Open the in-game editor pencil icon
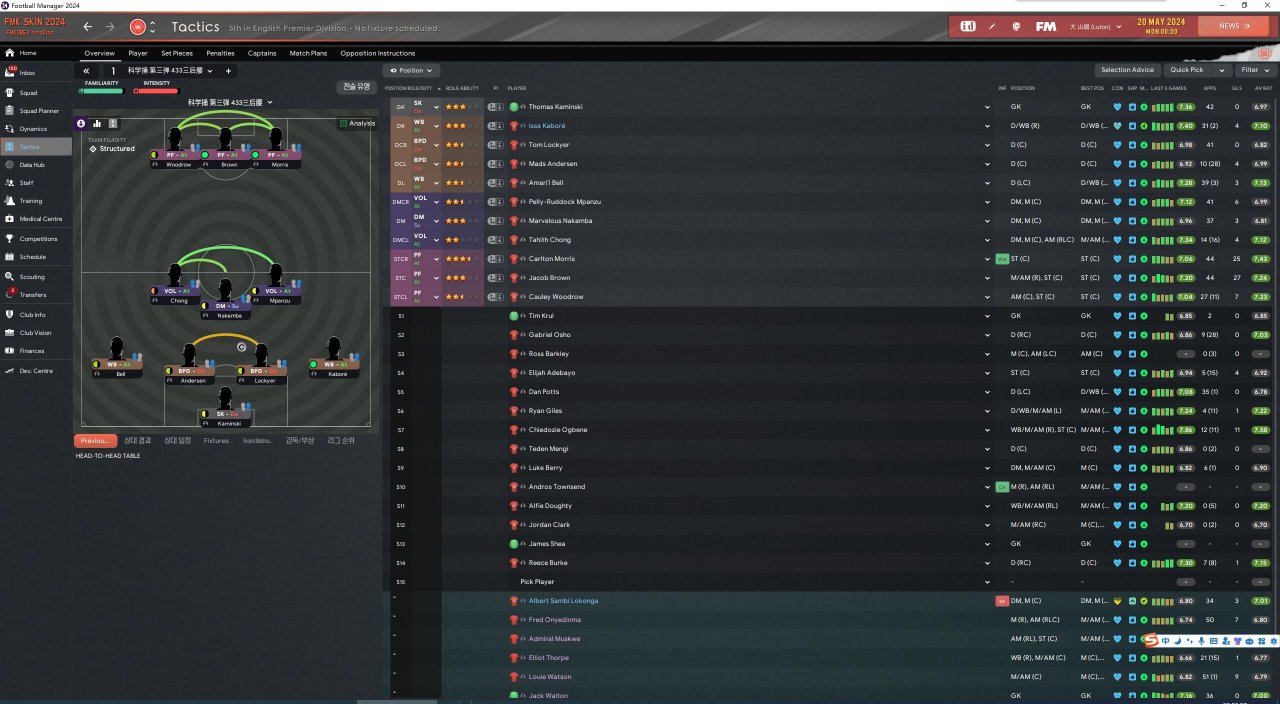Viewport: 1280px width, 704px height. [x=993, y=26]
